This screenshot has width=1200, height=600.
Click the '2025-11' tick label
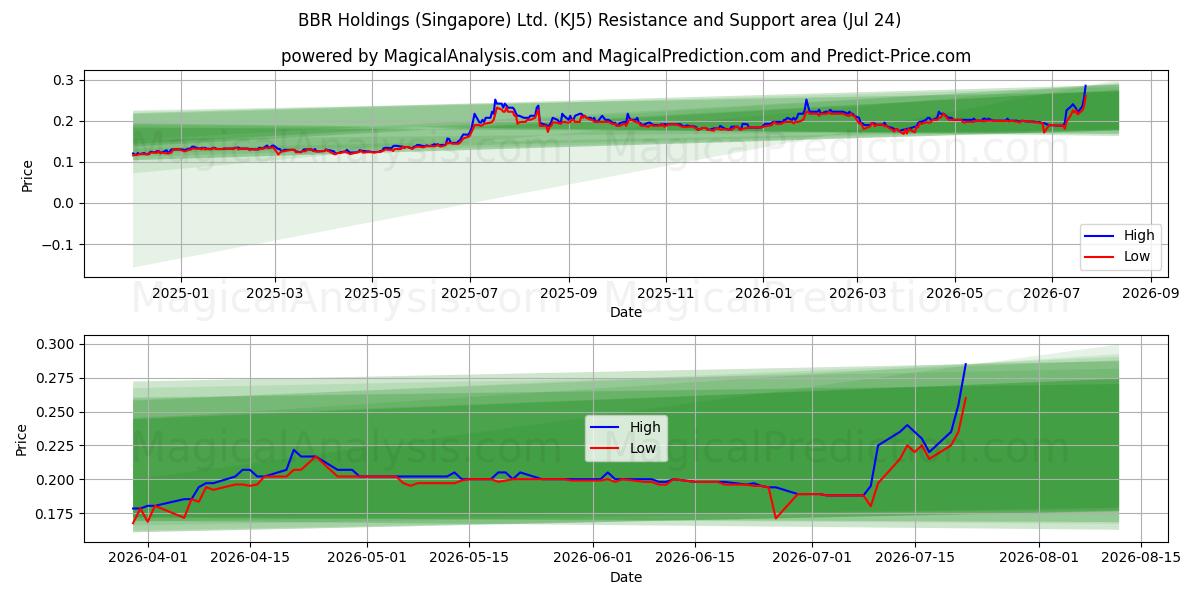pyautogui.click(x=666, y=293)
